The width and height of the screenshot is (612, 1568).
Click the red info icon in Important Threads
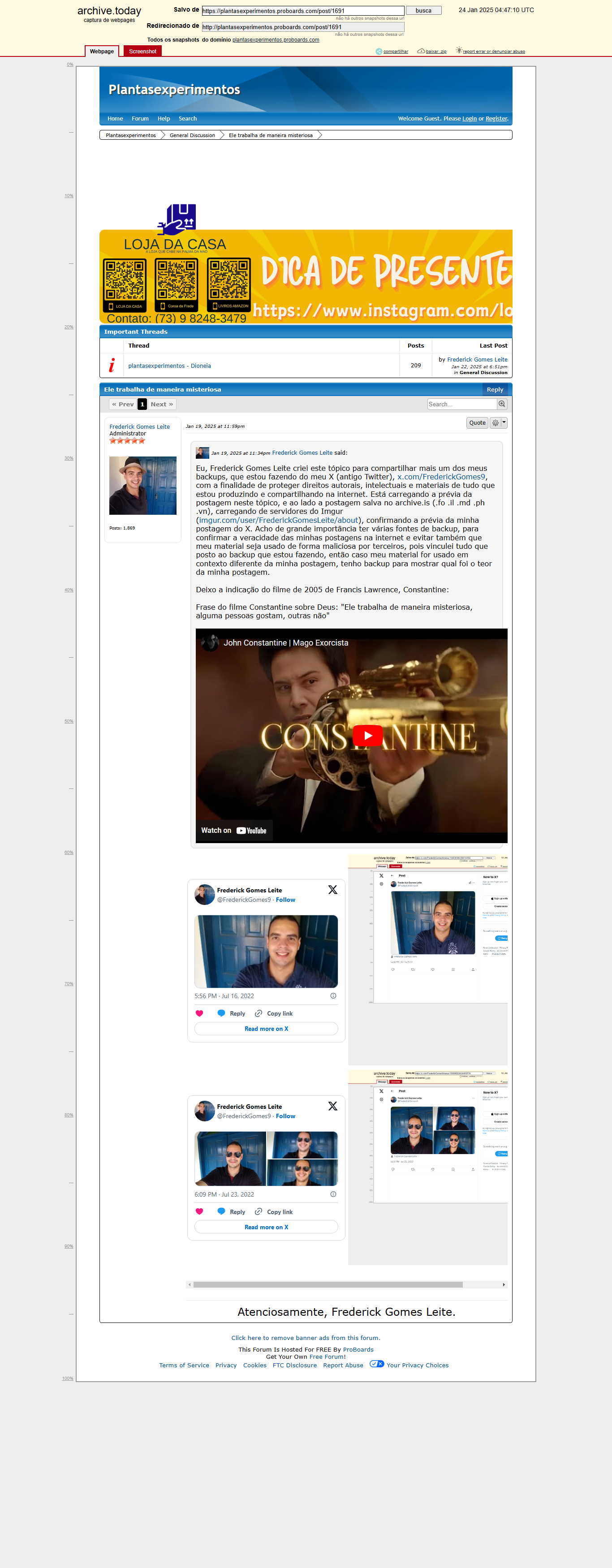(x=112, y=365)
